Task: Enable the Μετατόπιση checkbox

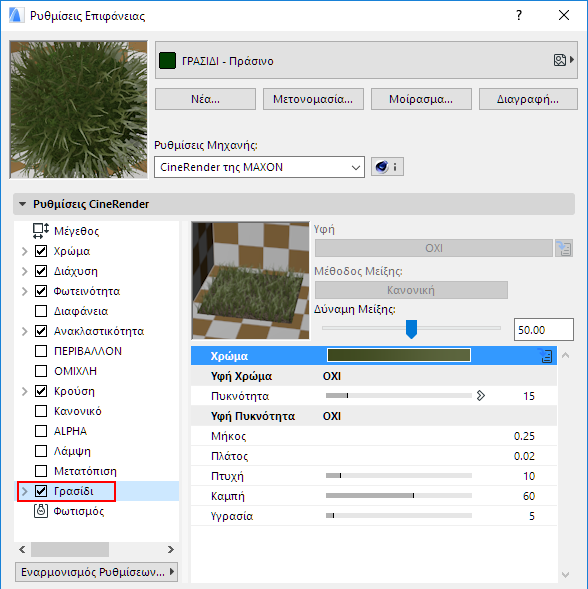Action: coord(41,471)
